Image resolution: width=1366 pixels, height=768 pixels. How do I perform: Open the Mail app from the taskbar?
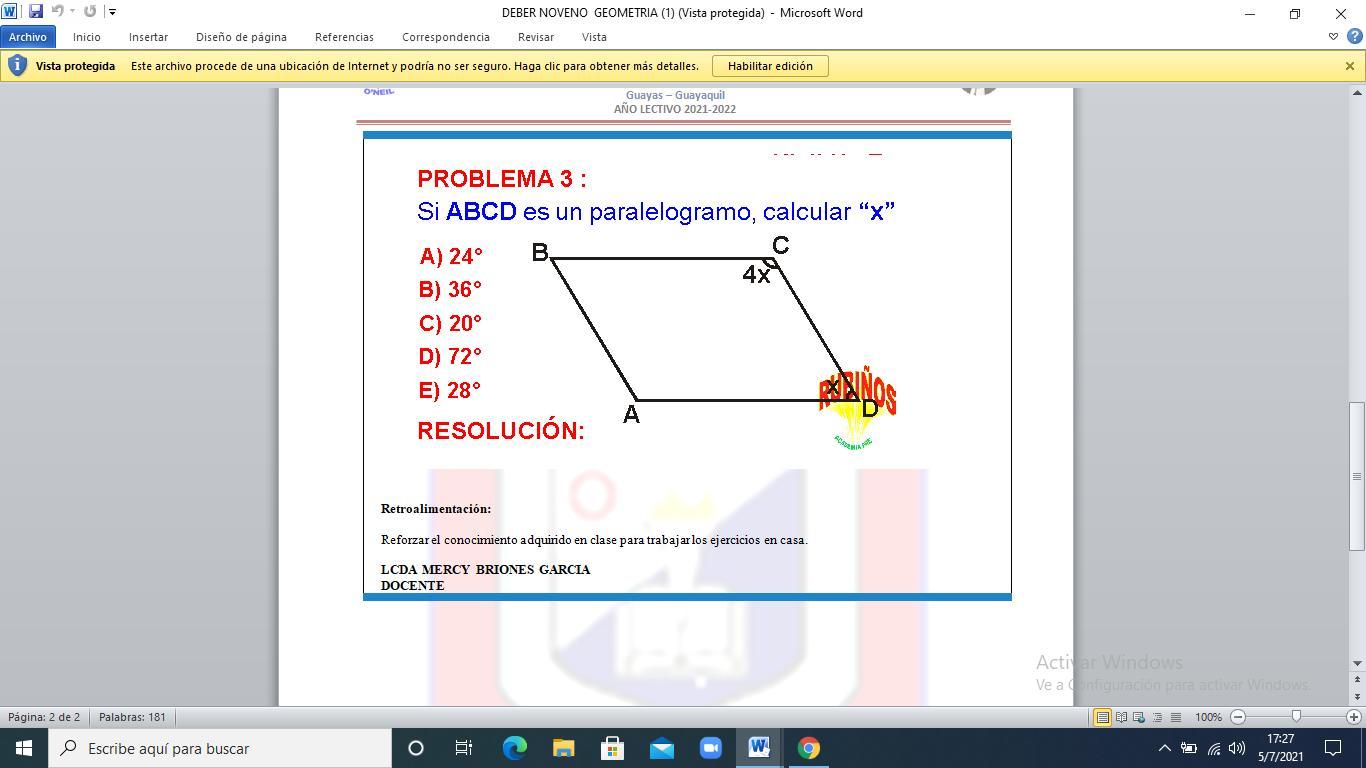661,748
